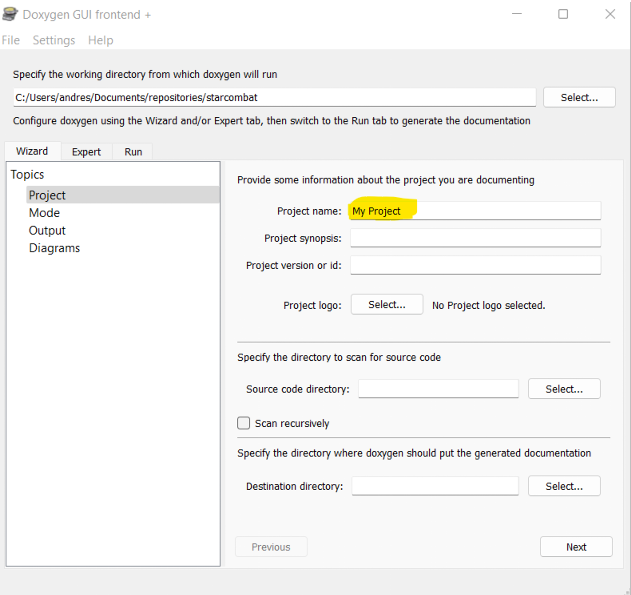631x595 pixels.
Task: Click the working directory path field
Action: tap(274, 97)
